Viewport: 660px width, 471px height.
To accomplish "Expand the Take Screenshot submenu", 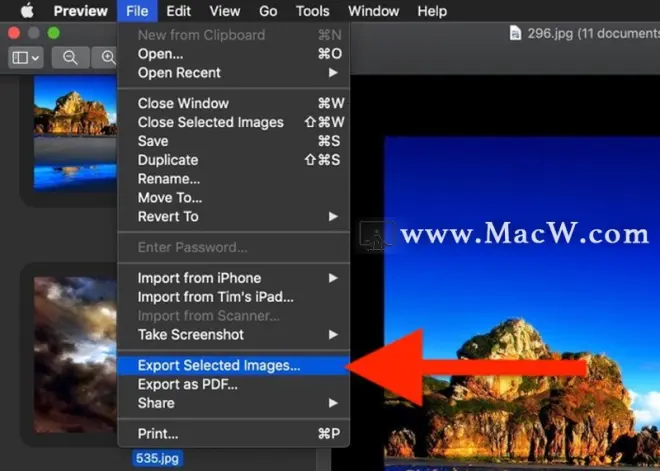I will pos(234,335).
